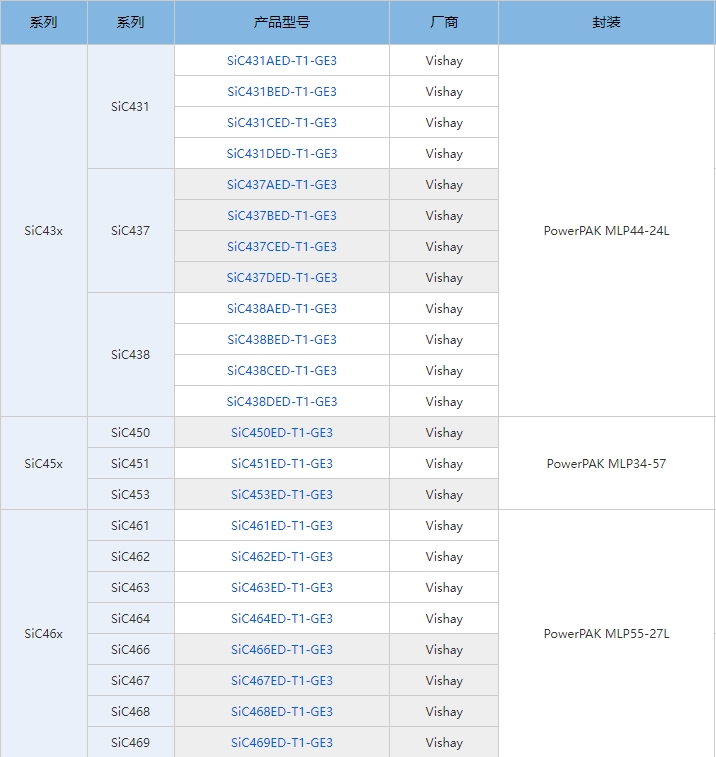This screenshot has height=757, width=716.
Task: Select the SiC438DED-T1-GE3 part number
Action: [x=281, y=402]
